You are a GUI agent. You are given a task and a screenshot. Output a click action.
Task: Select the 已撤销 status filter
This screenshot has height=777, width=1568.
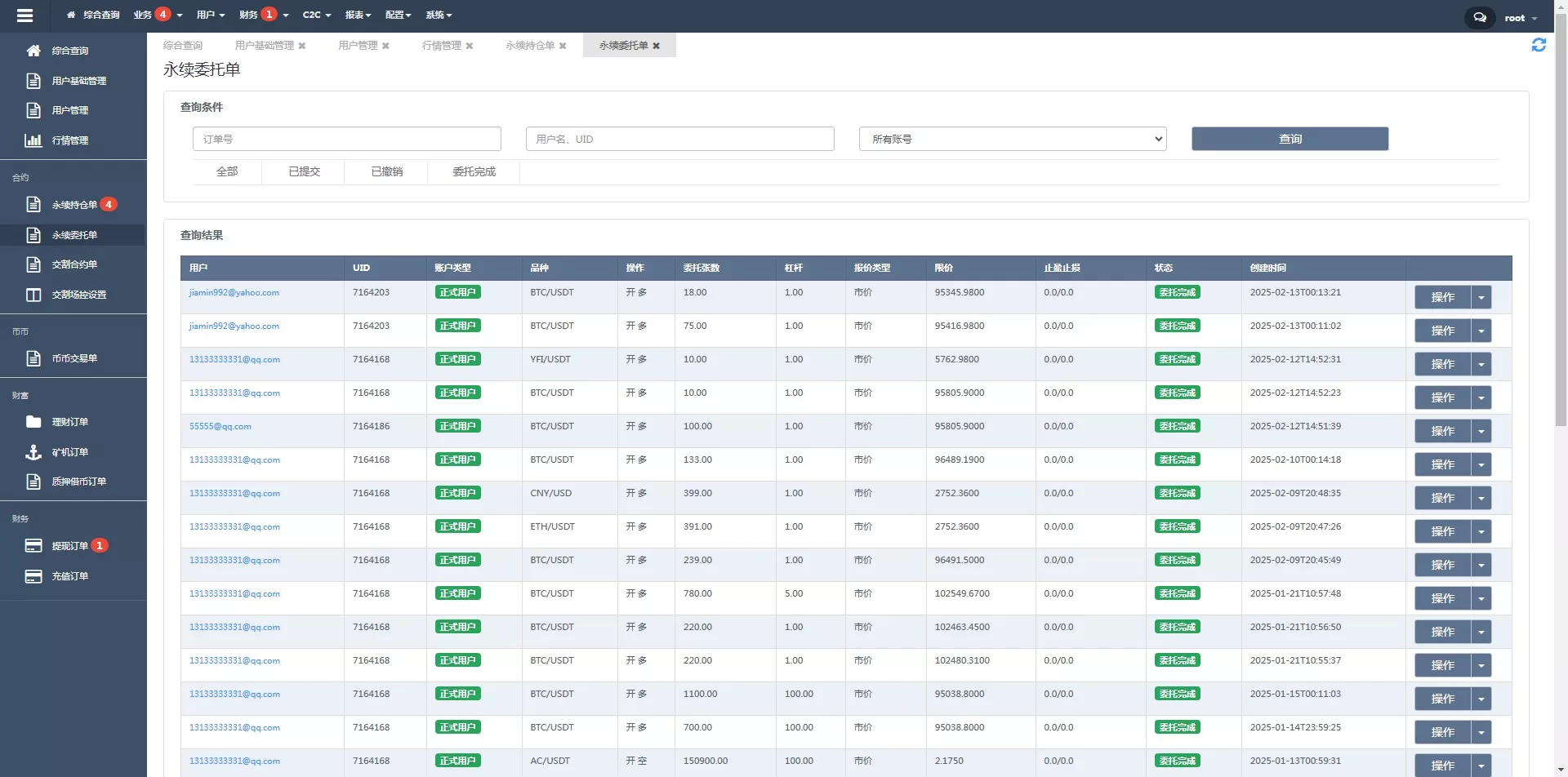pos(386,172)
